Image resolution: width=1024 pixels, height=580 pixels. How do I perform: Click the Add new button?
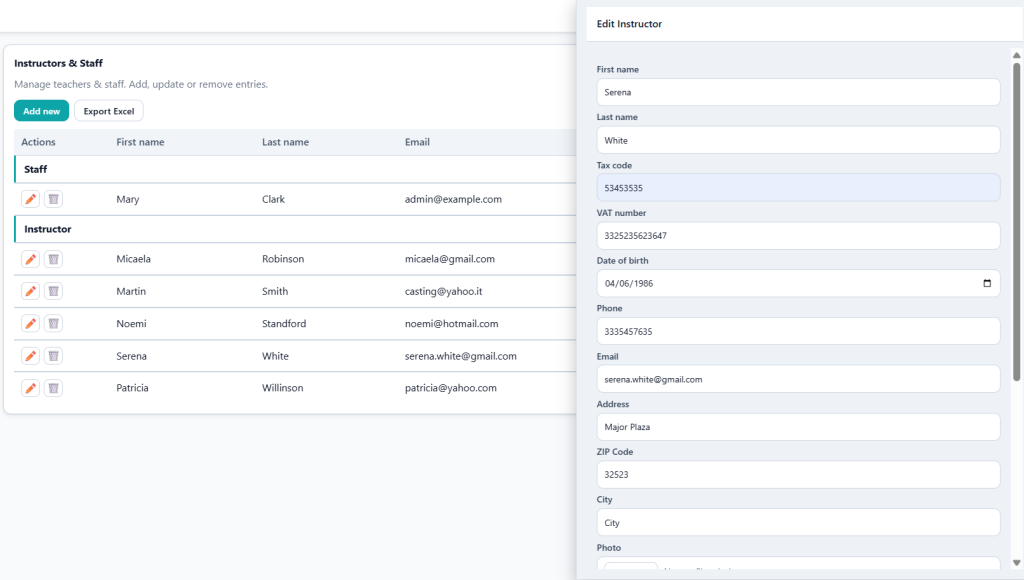point(40,111)
